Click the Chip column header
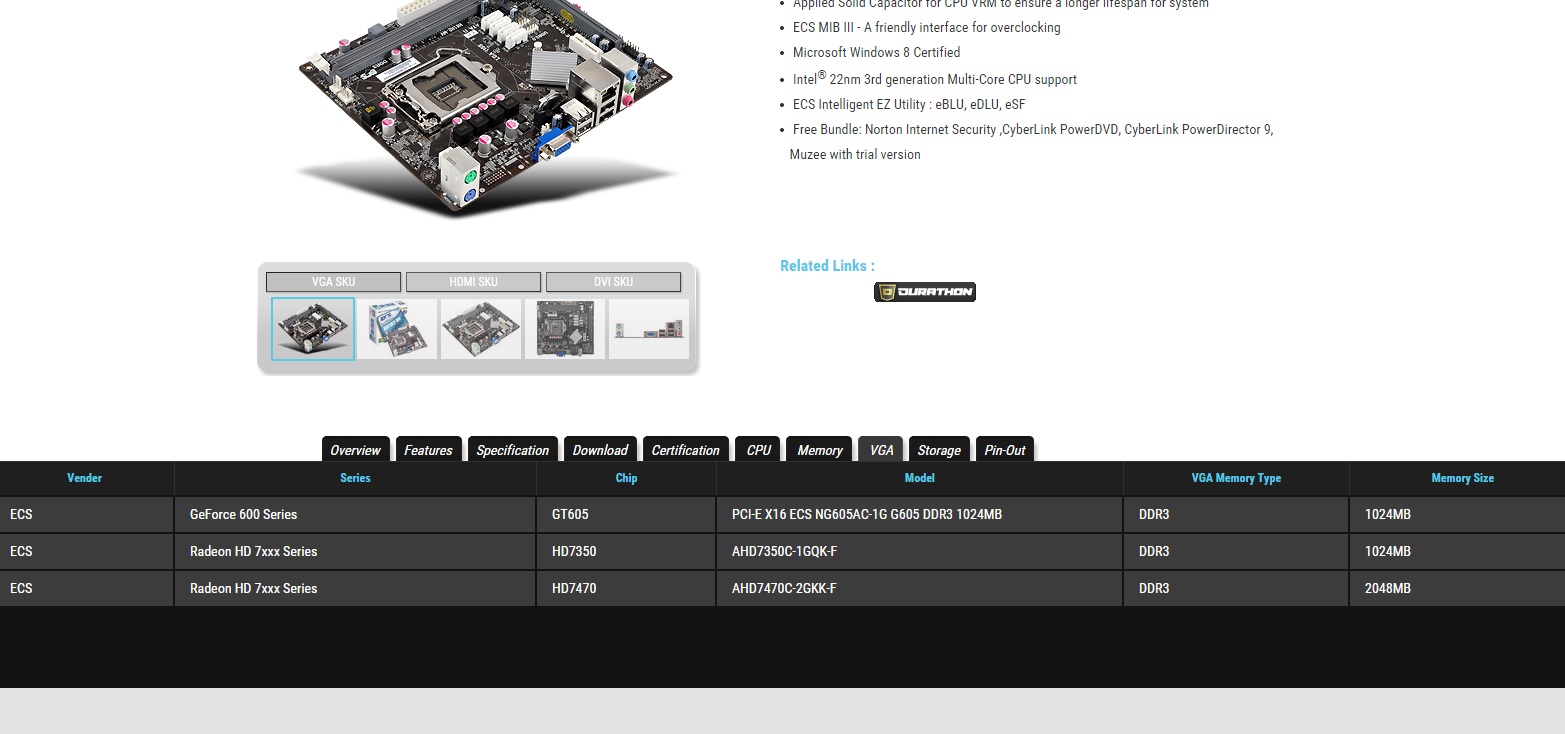Image resolution: width=1565 pixels, height=734 pixels. point(626,478)
